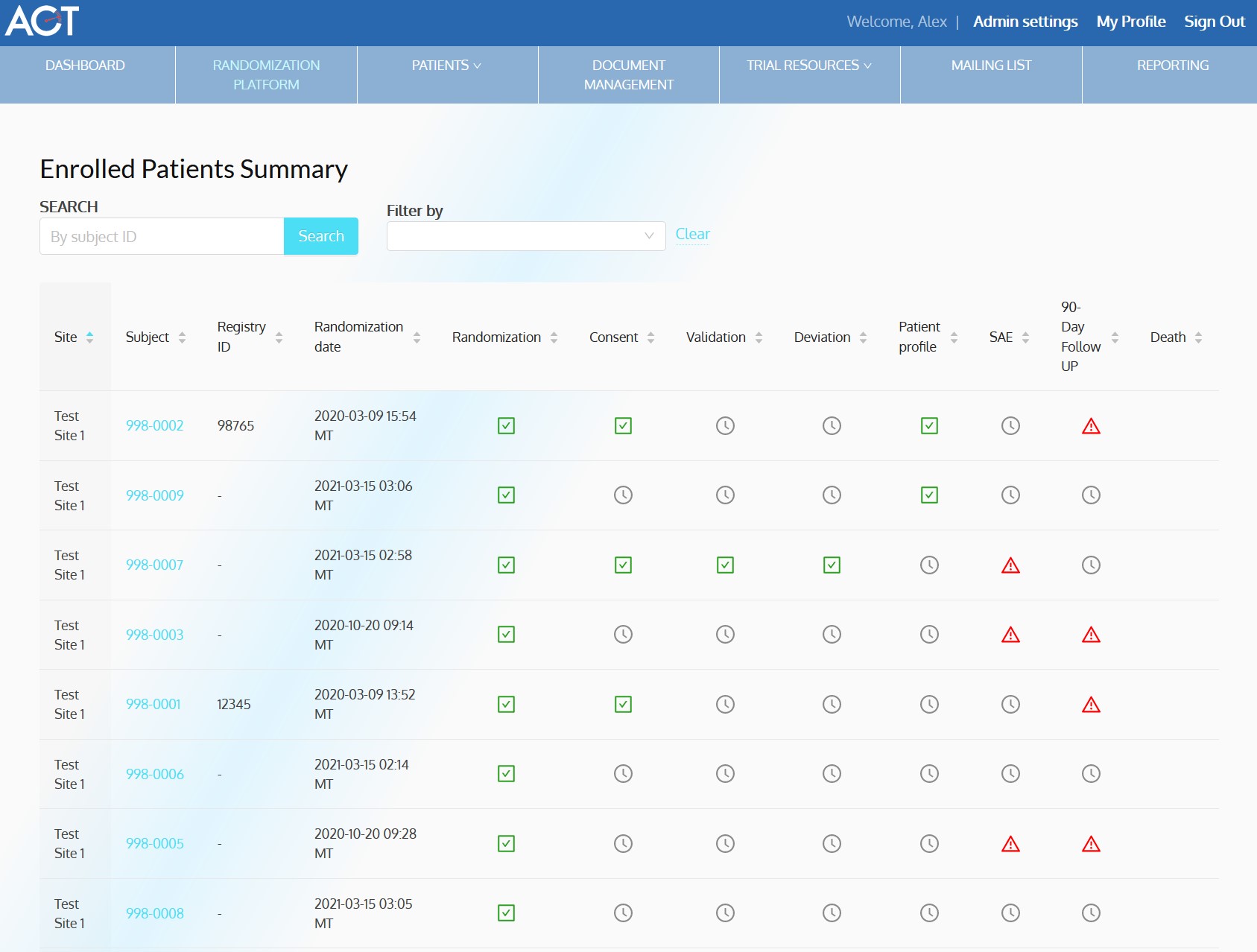
Task: Click clock icon for 998-0007 Patient profile
Action: (x=929, y=565)
